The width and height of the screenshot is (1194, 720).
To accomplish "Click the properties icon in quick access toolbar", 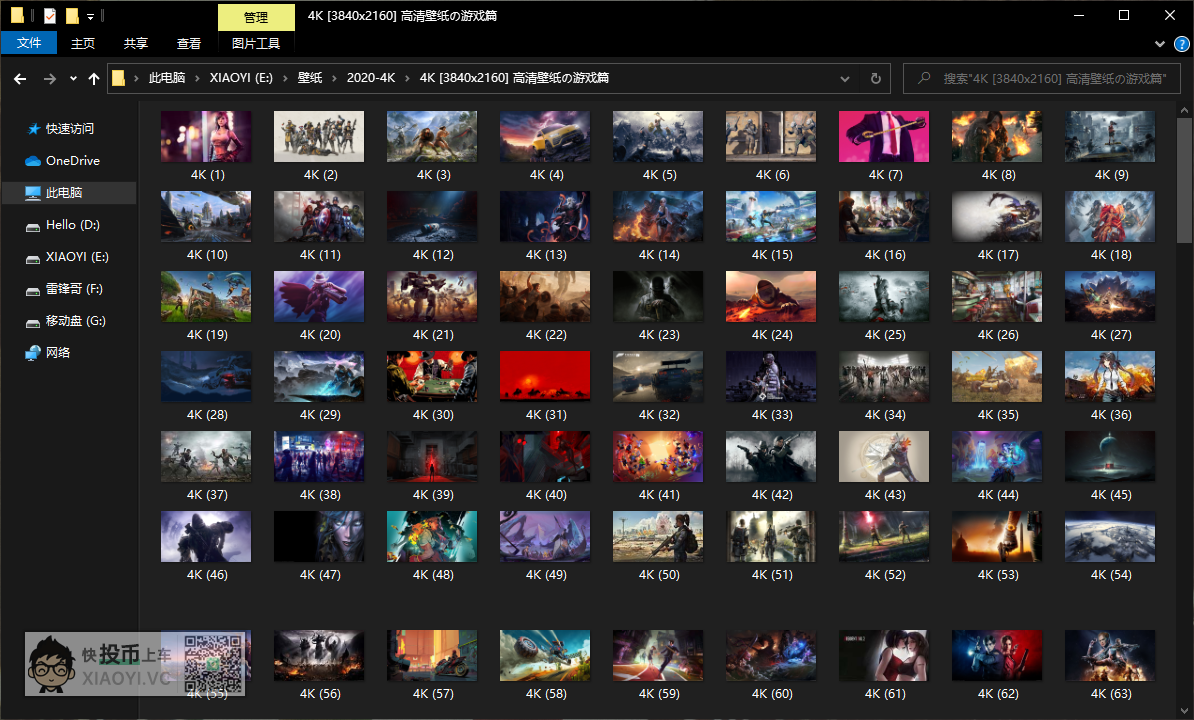I will 49,15.
